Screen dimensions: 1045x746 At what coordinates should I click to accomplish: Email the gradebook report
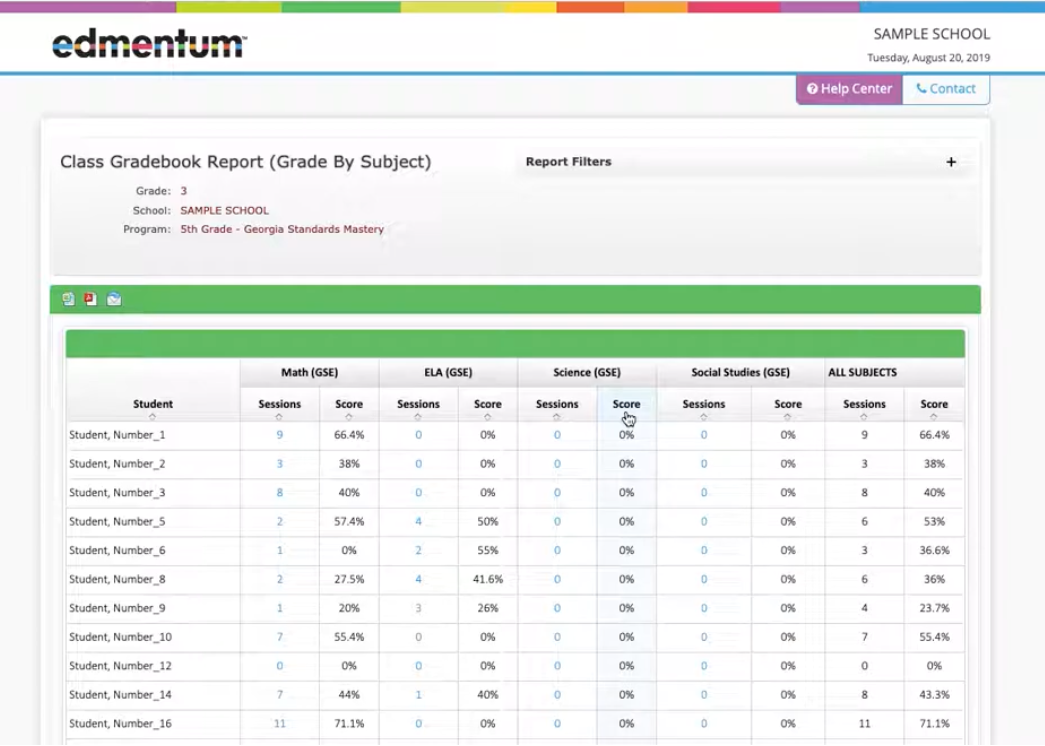coord(113,298)
